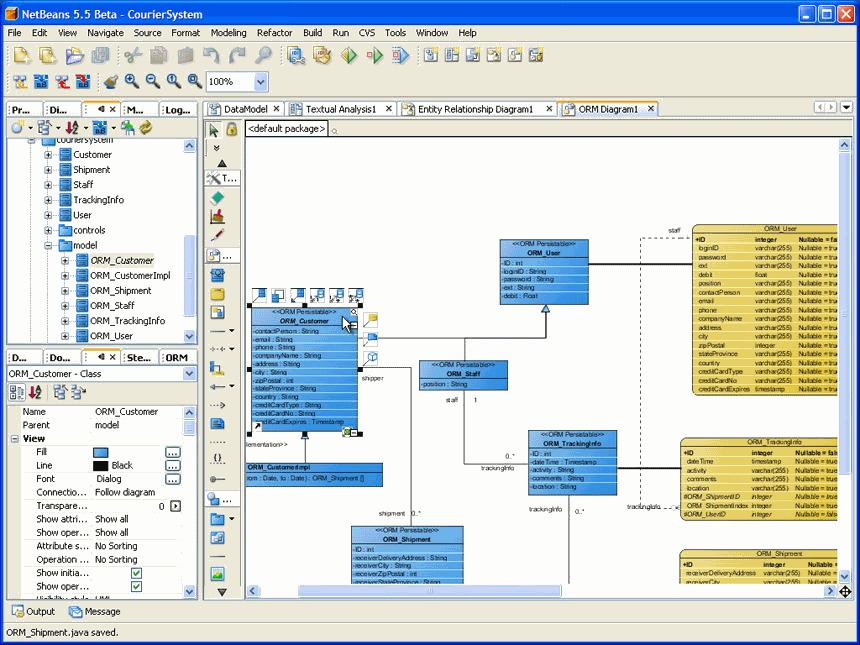This screenshot has height=645, width=860.
Task: Toggle the Show initial value checkbox
Action: tap(136, 573)
